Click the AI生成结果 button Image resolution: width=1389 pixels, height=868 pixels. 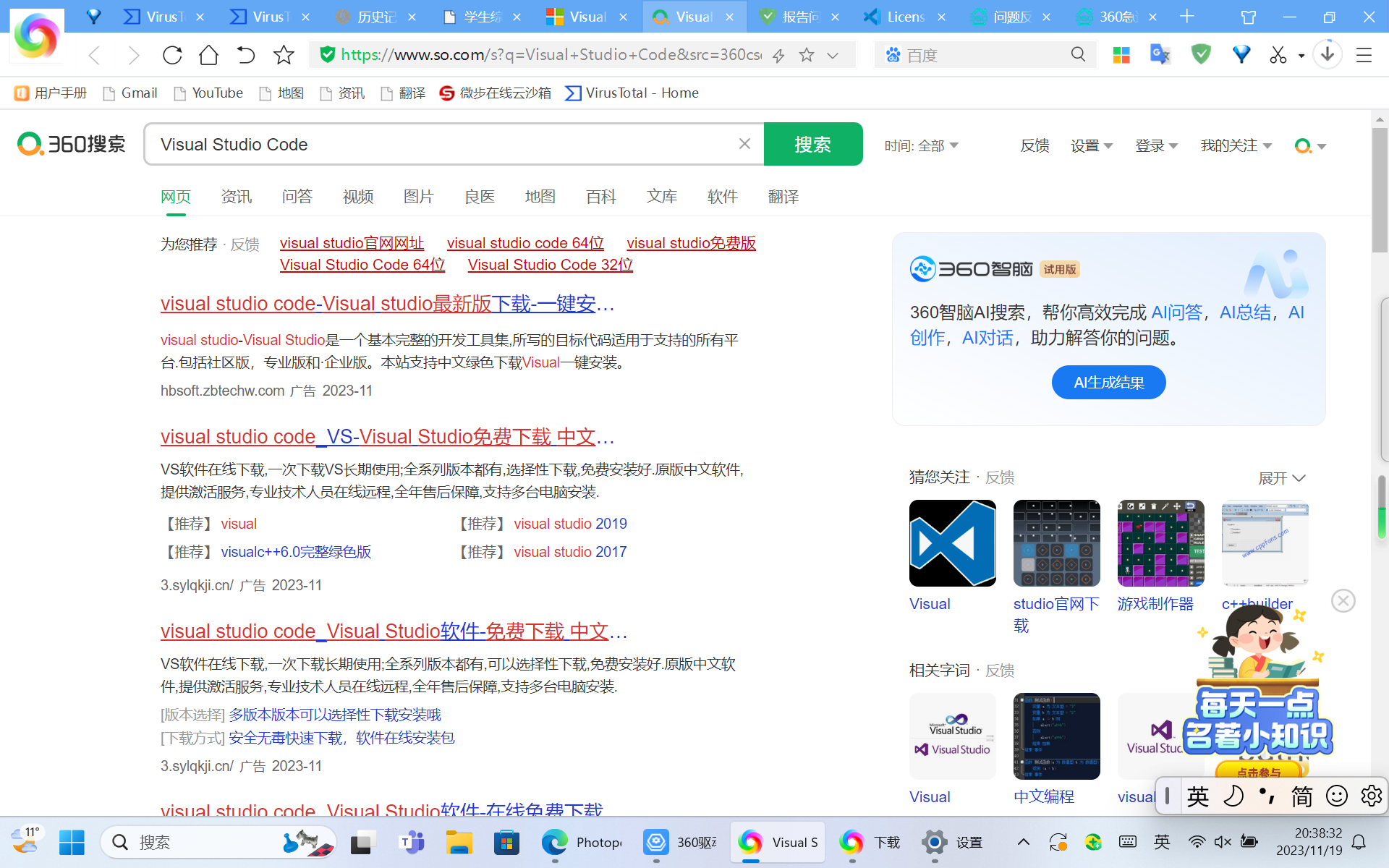point(1108,382)
